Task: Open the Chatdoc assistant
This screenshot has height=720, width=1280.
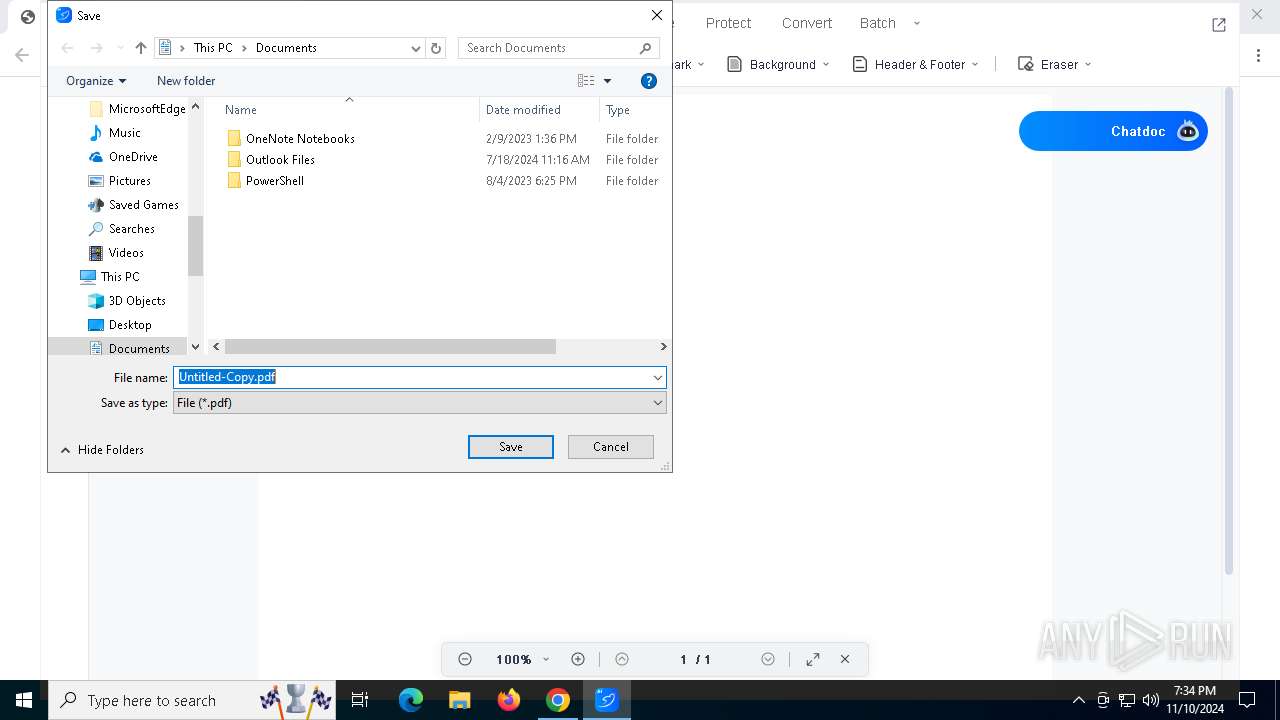Action: point(1113,131)
